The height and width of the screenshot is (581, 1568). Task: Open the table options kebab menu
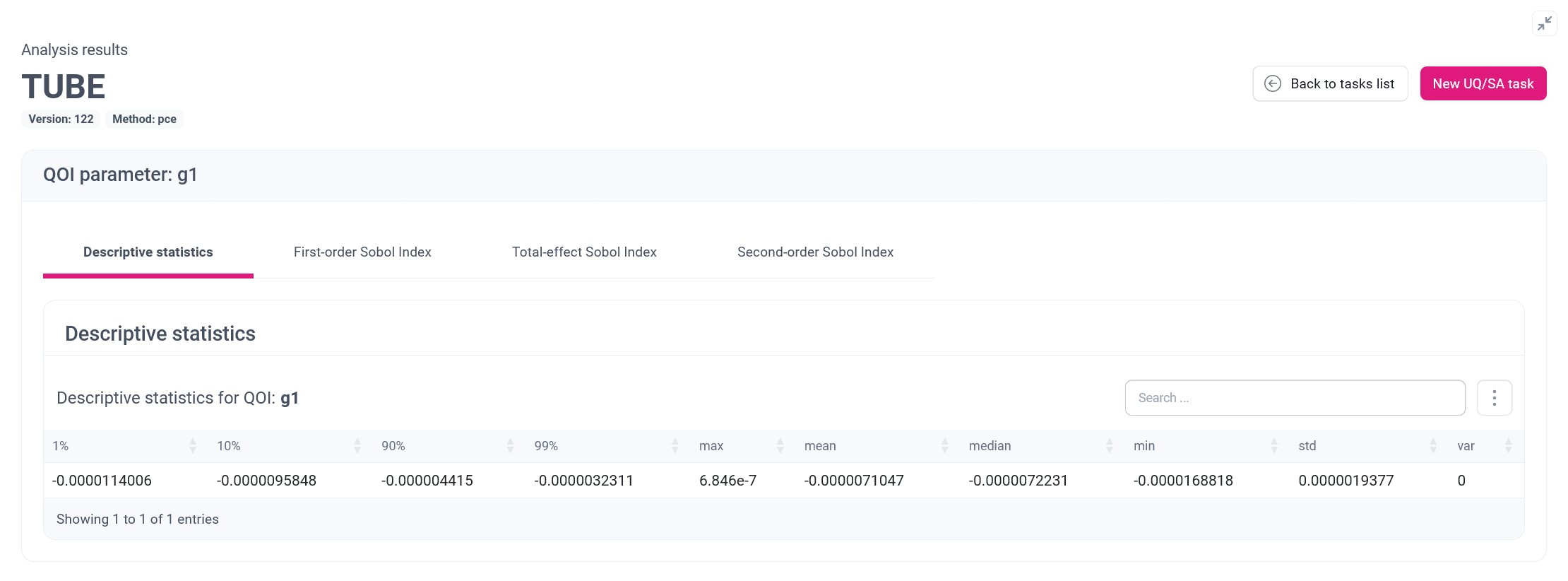click(1495, 398)
